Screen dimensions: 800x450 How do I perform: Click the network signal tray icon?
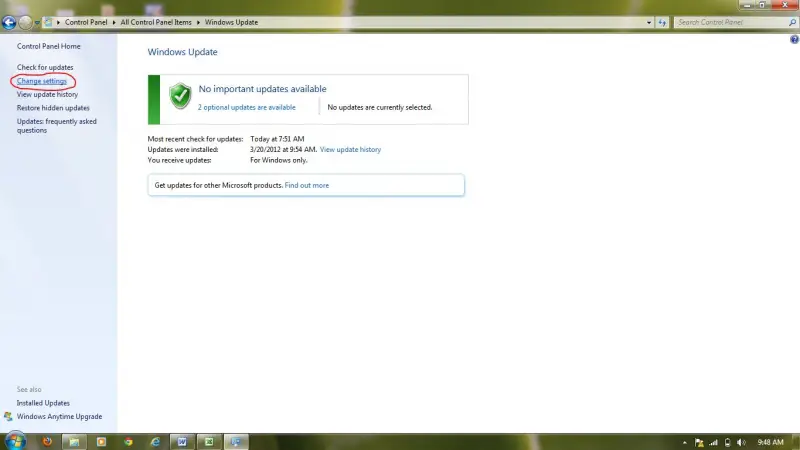tap(713, 442)
